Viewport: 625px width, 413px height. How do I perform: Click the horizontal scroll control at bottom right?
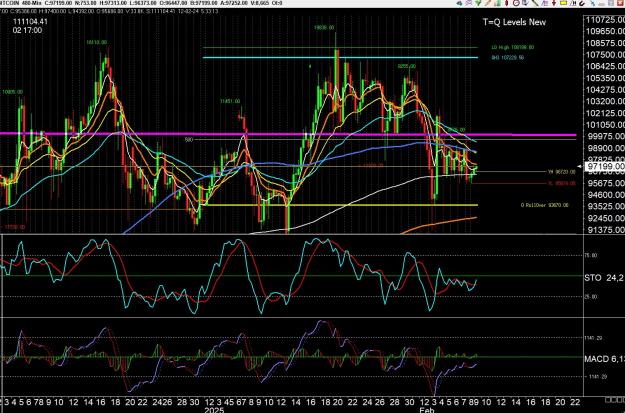coord(615,400)
